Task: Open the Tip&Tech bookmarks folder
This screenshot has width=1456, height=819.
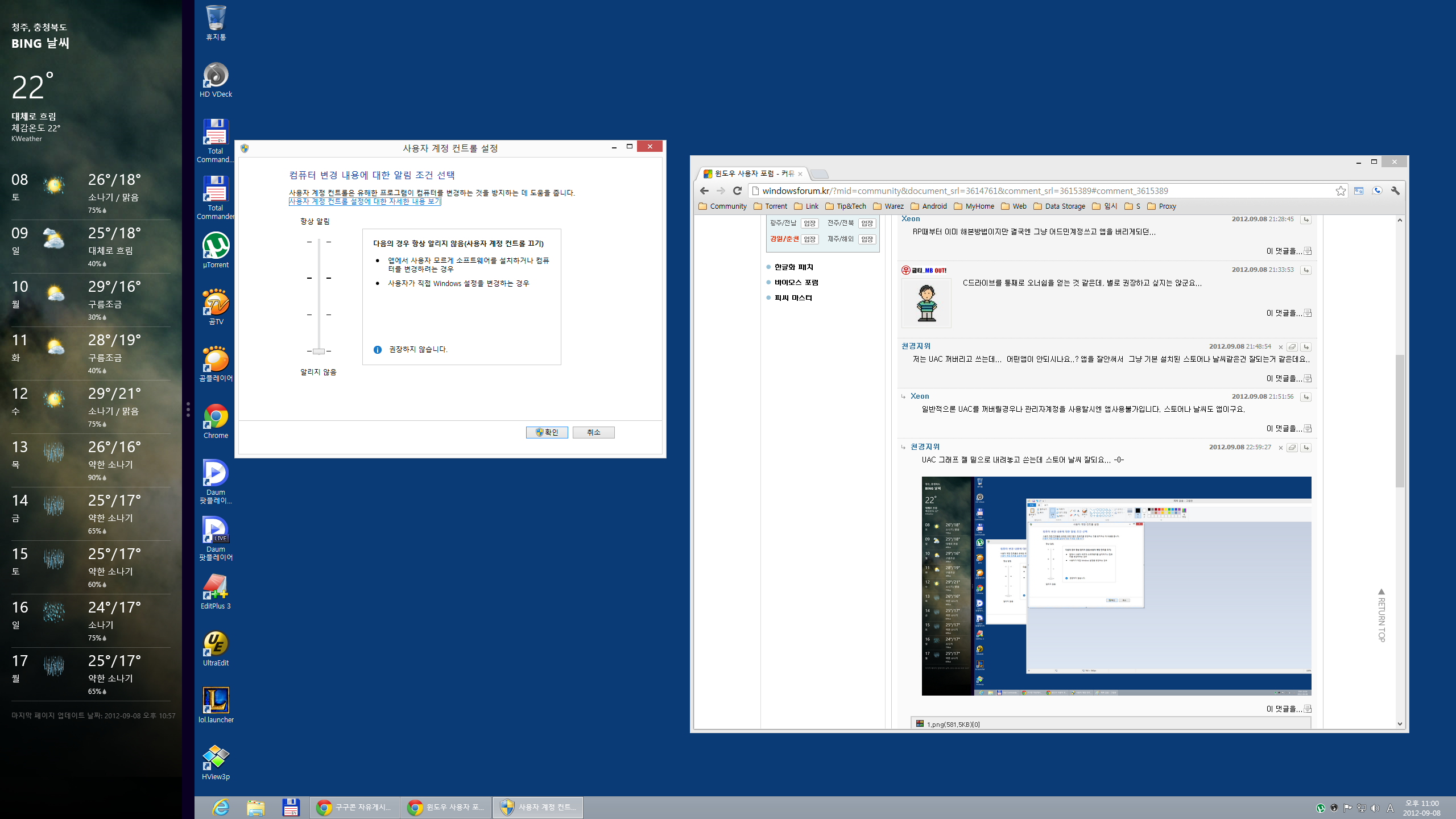Action: coord(846,206)
